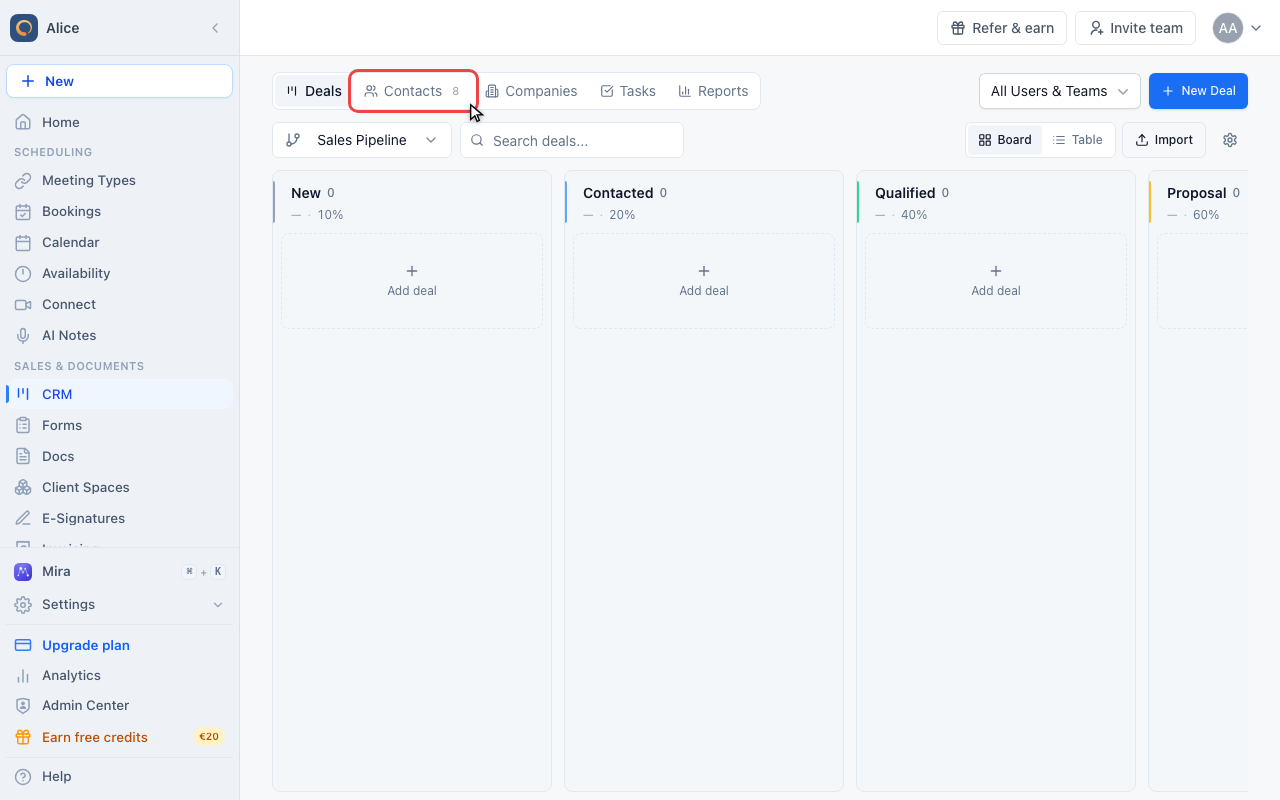This screenshot has height=800, width=1280.
Task: Open the account menu chevron beside avatar
Action: pyautogui.click(x=1256, y=28)
